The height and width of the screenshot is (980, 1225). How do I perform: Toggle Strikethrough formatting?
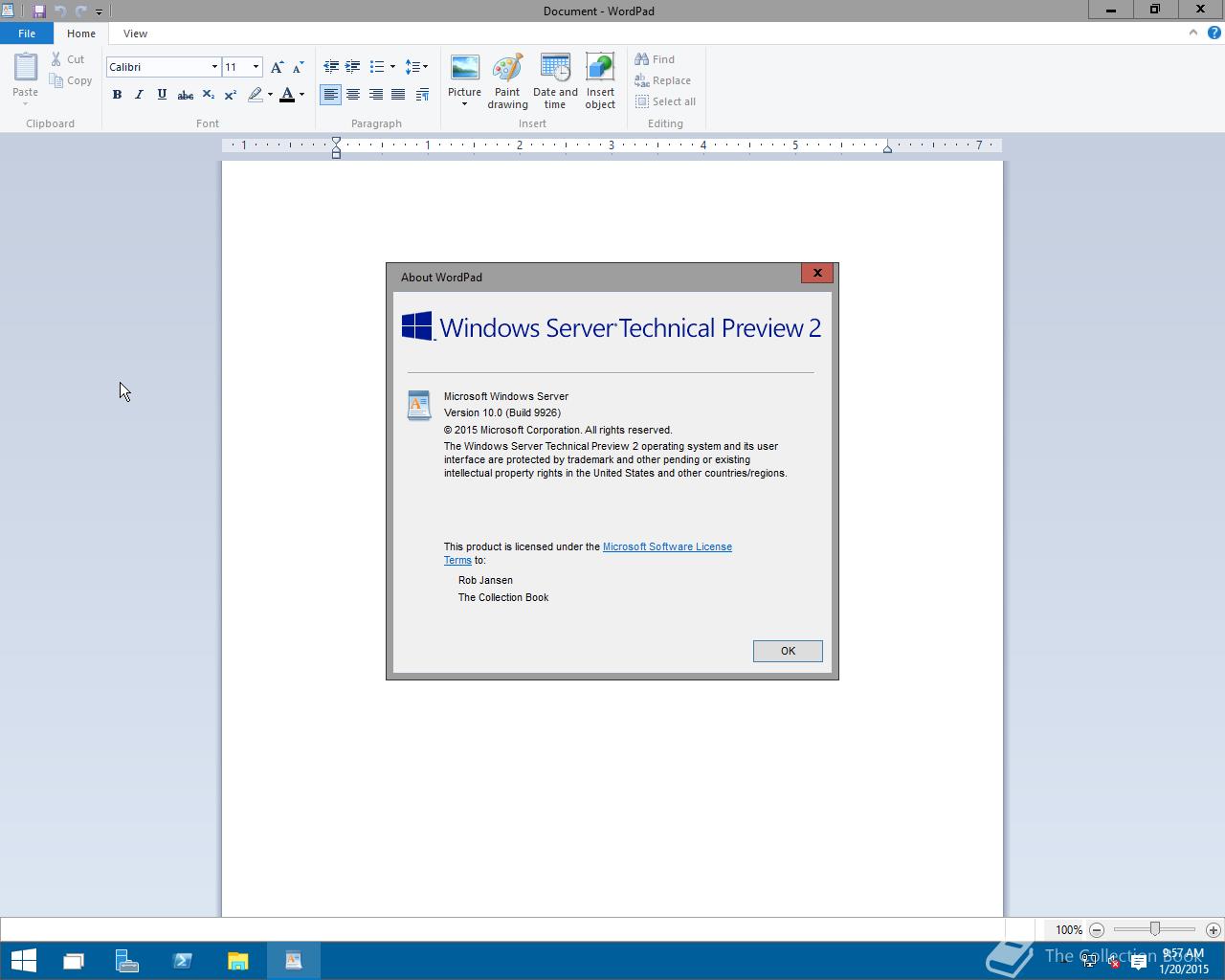(x=185, y=95)
